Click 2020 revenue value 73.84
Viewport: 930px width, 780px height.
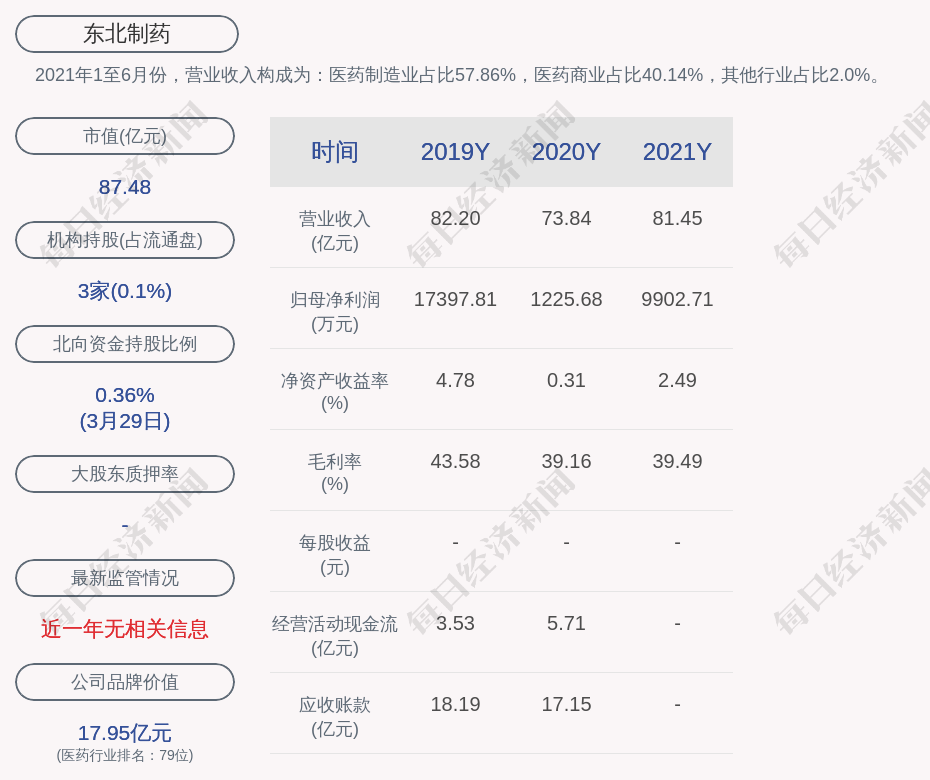tap(566, 219)
